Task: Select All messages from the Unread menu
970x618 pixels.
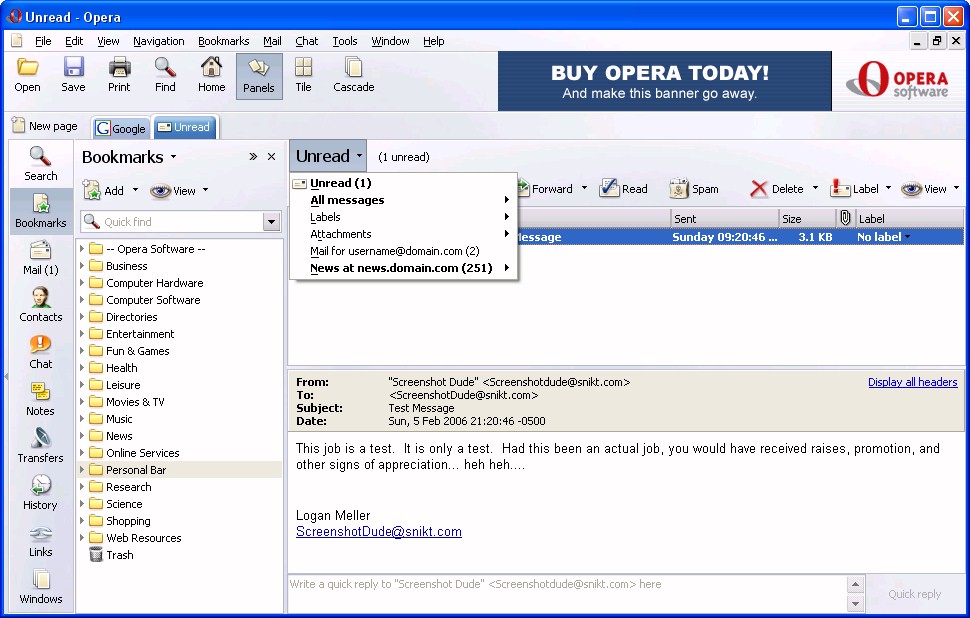Action: [347, 200]
